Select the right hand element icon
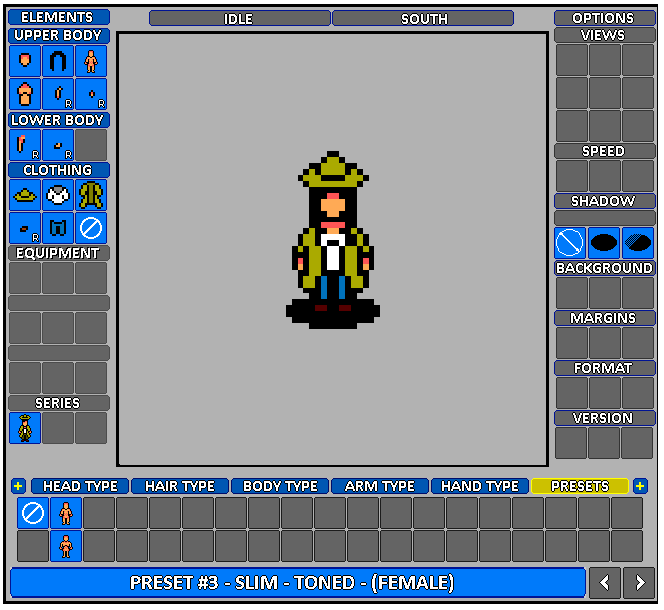The image size is (664, 610). [91, 94]
